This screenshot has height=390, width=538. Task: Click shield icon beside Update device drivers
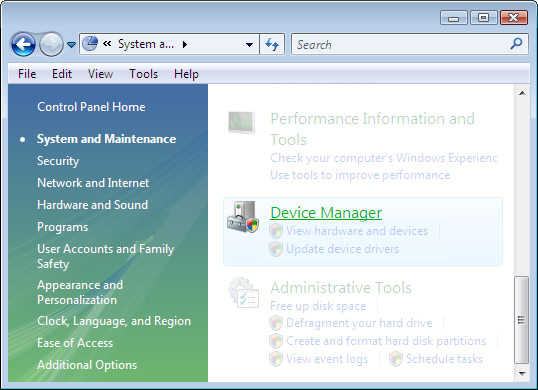pos(276,249)
